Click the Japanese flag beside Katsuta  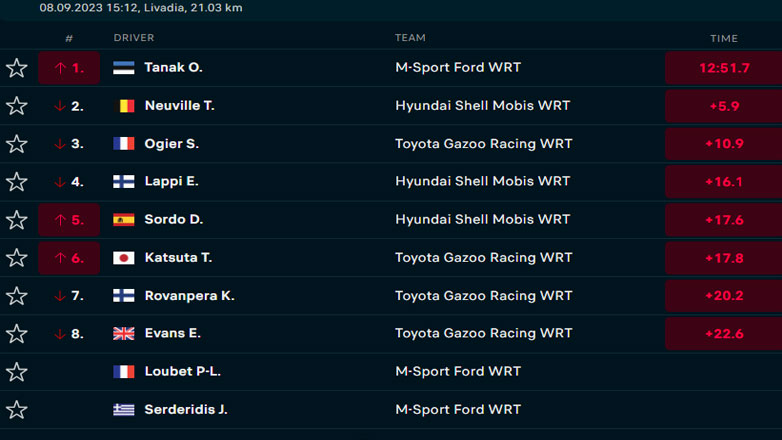point(124,258)
